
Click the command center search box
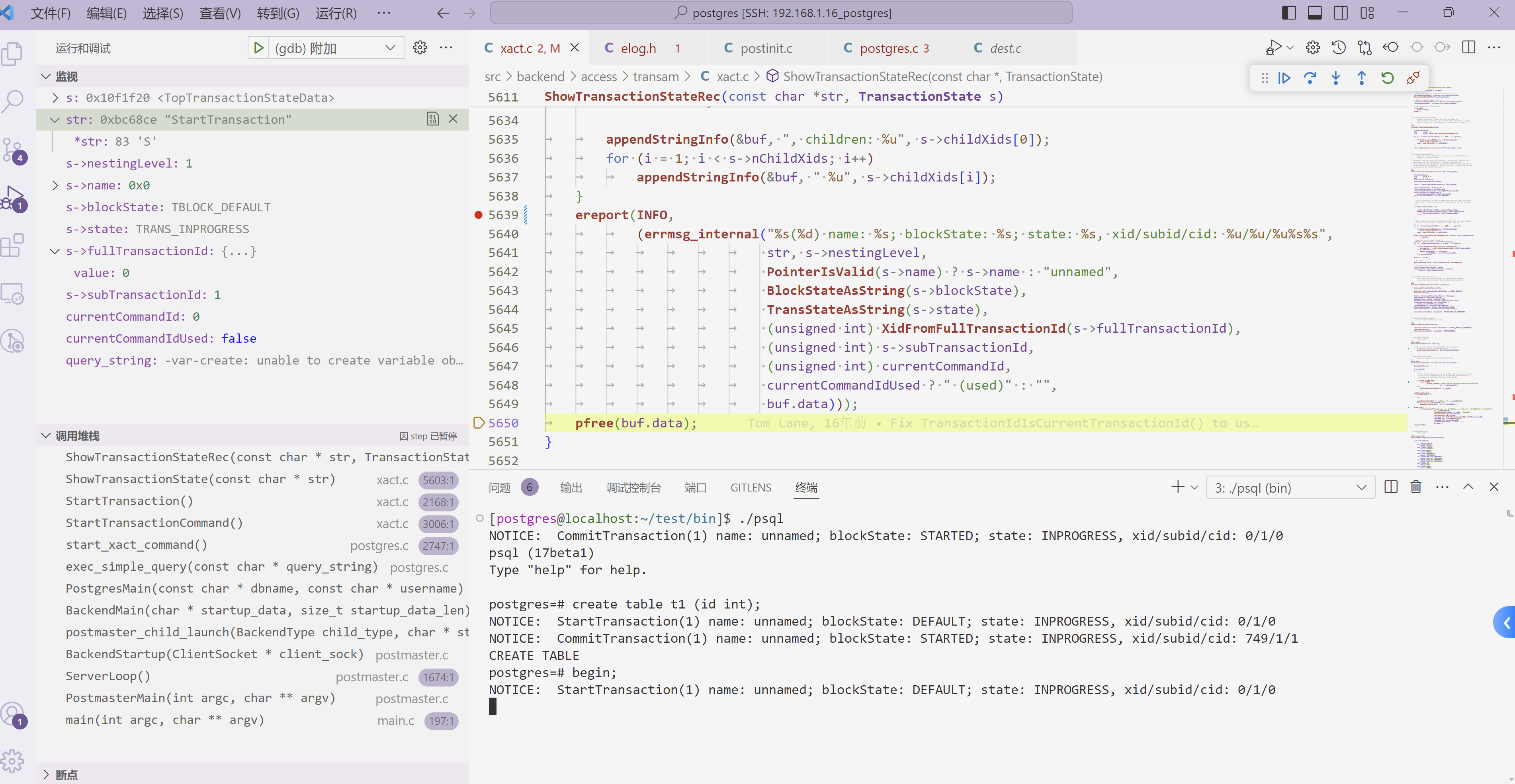pyautogui.click(x=780, y=13)
